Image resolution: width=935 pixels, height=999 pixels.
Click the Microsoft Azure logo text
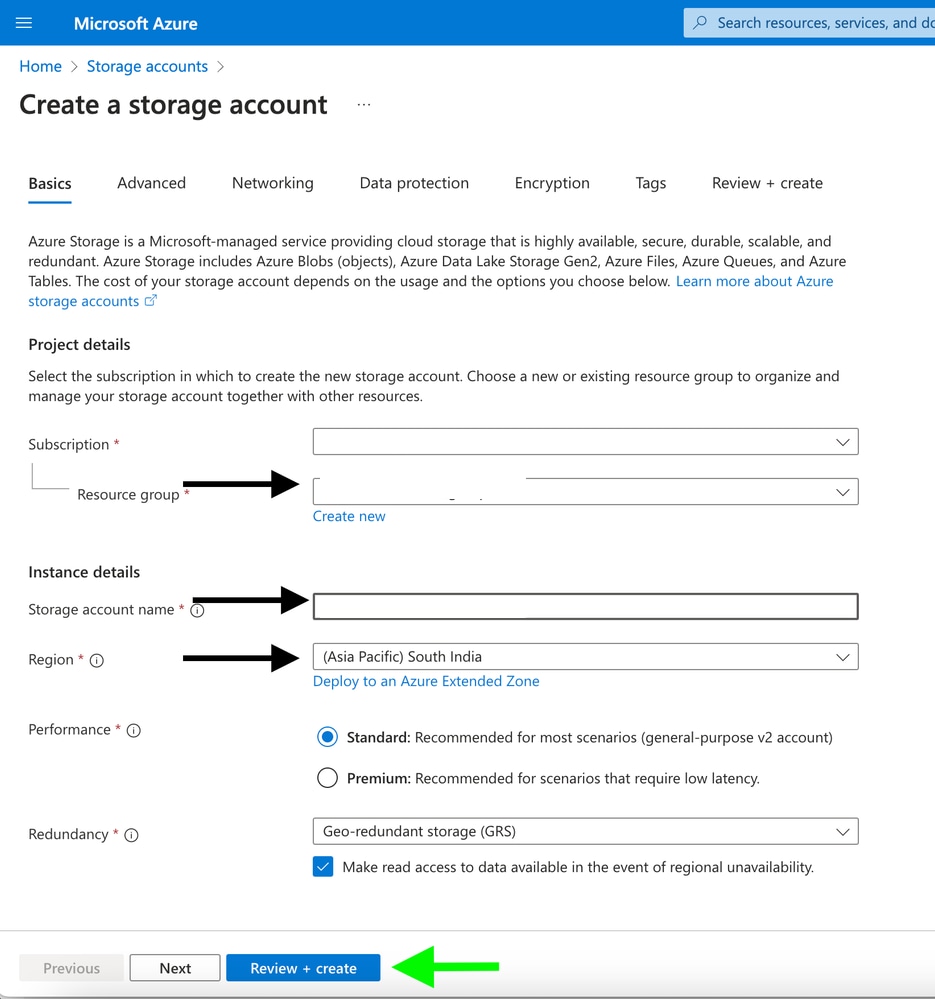click(x=136, y=24)
